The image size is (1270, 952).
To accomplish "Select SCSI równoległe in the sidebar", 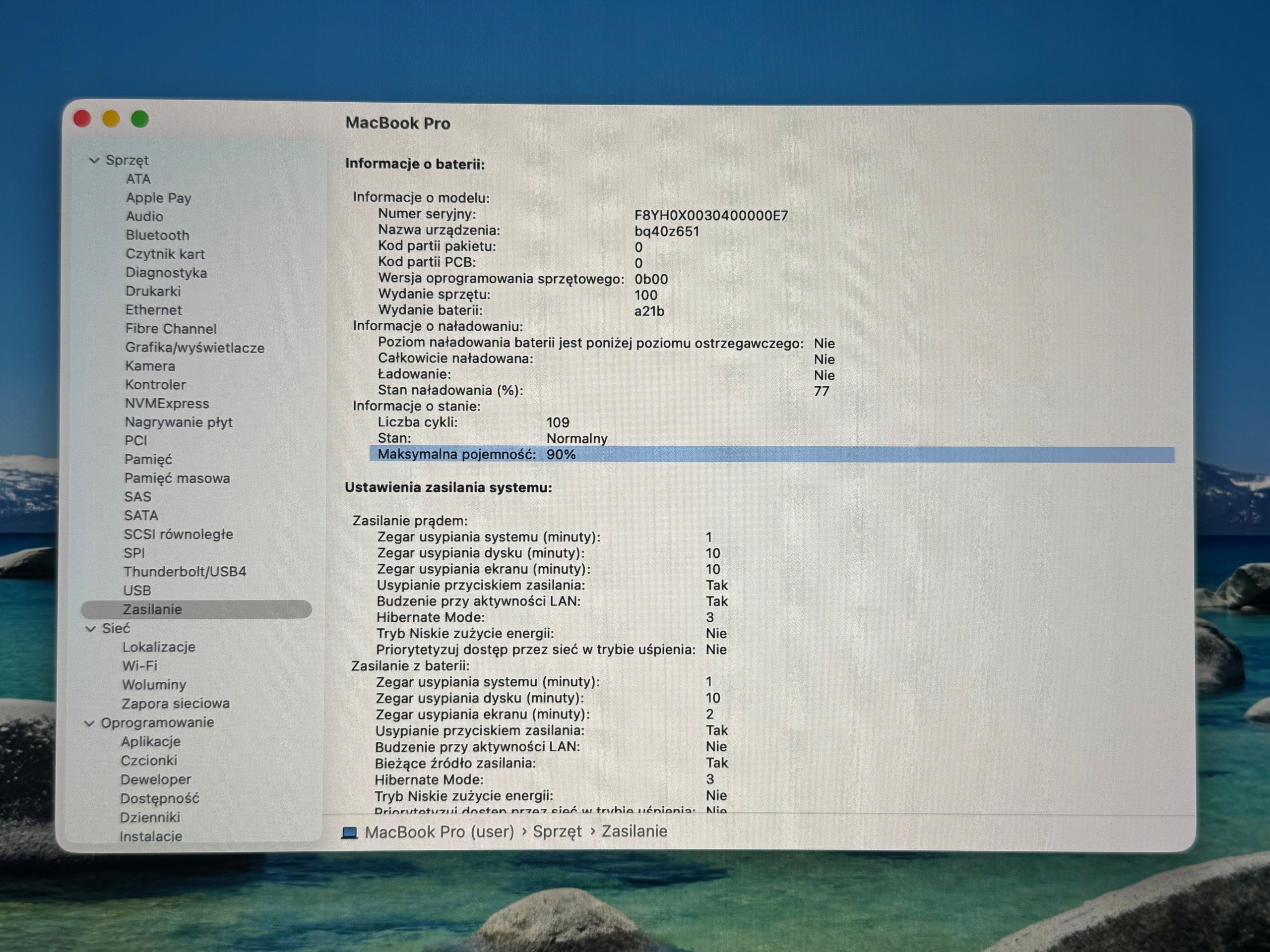I will (x=178, y=534).
